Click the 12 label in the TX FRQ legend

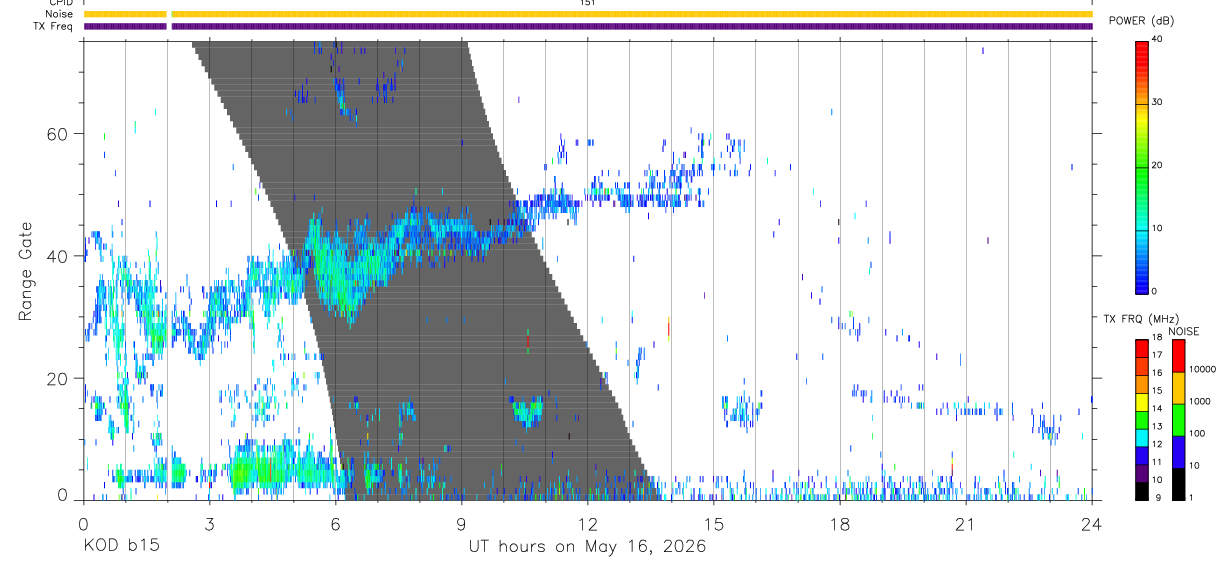point(1158,444)
